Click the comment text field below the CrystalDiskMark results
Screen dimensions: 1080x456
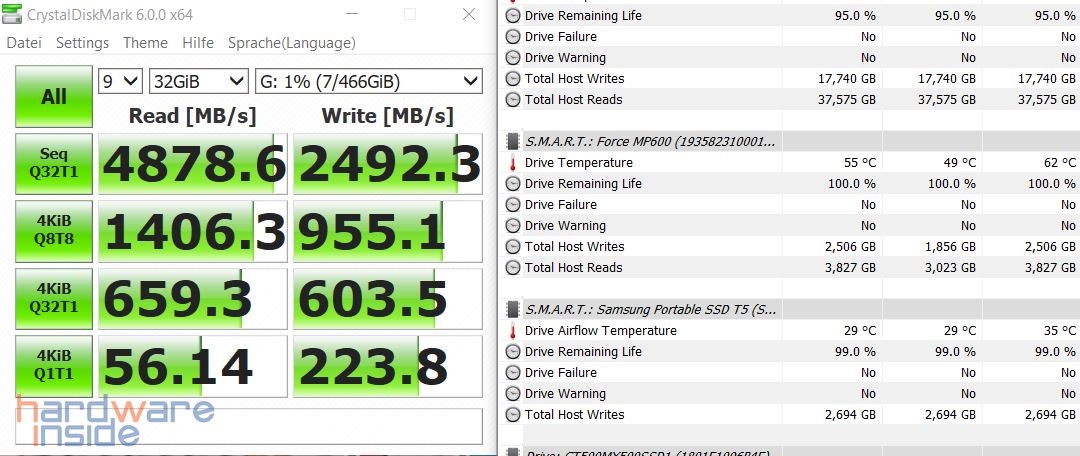click(x=249, y=426)
